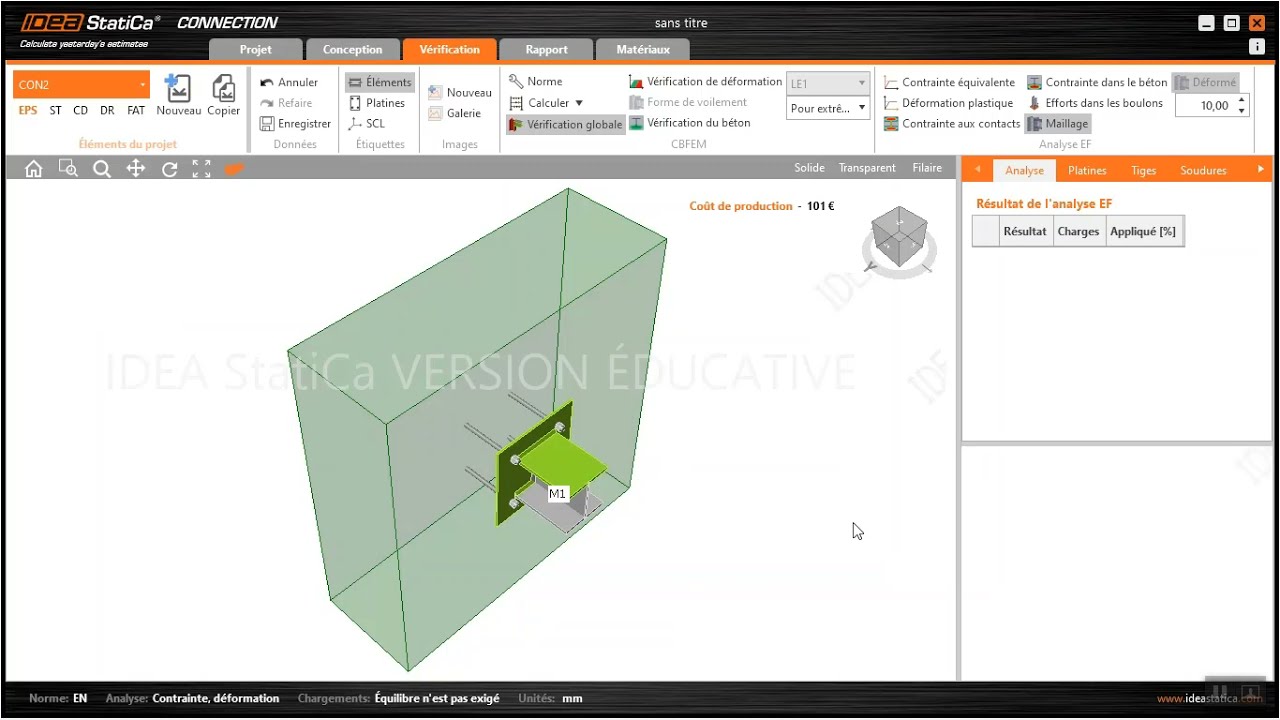This screenshot has width=1280, height=720.
Task: Select the M1 member label in model
Action: click(x=558, y=494)
